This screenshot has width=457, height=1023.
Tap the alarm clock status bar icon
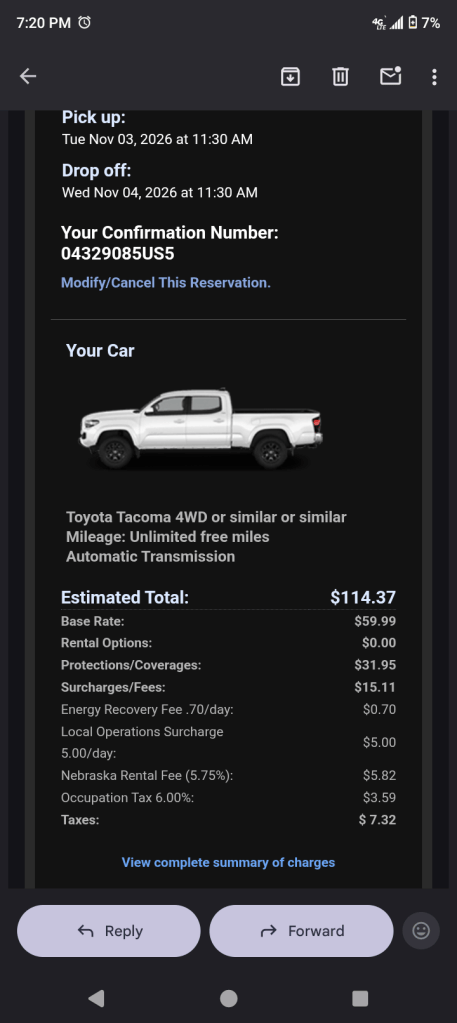84,22
